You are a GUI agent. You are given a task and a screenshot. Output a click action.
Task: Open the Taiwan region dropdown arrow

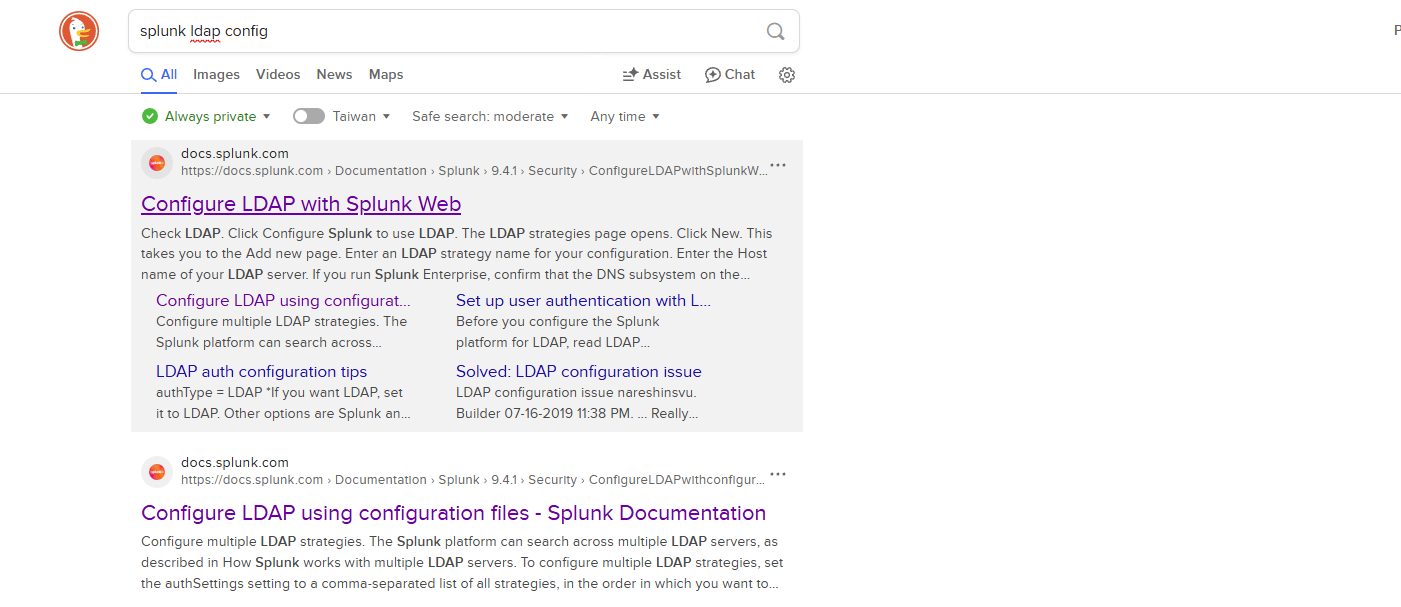(386, 117)
